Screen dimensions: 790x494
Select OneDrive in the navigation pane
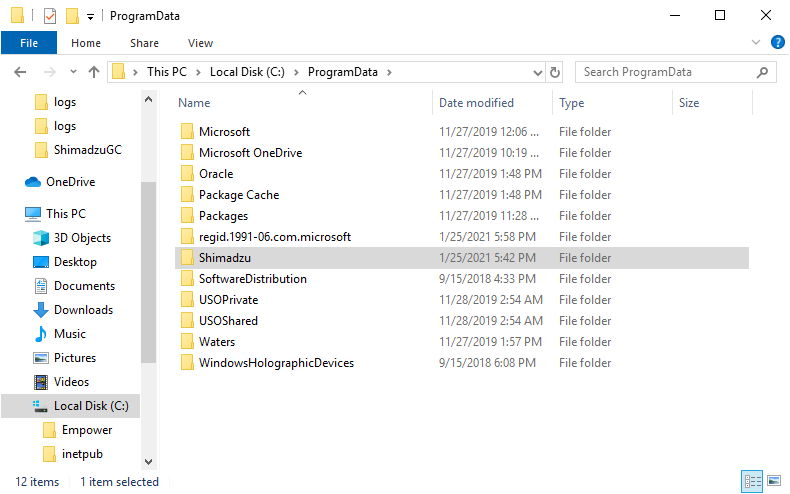70,182
